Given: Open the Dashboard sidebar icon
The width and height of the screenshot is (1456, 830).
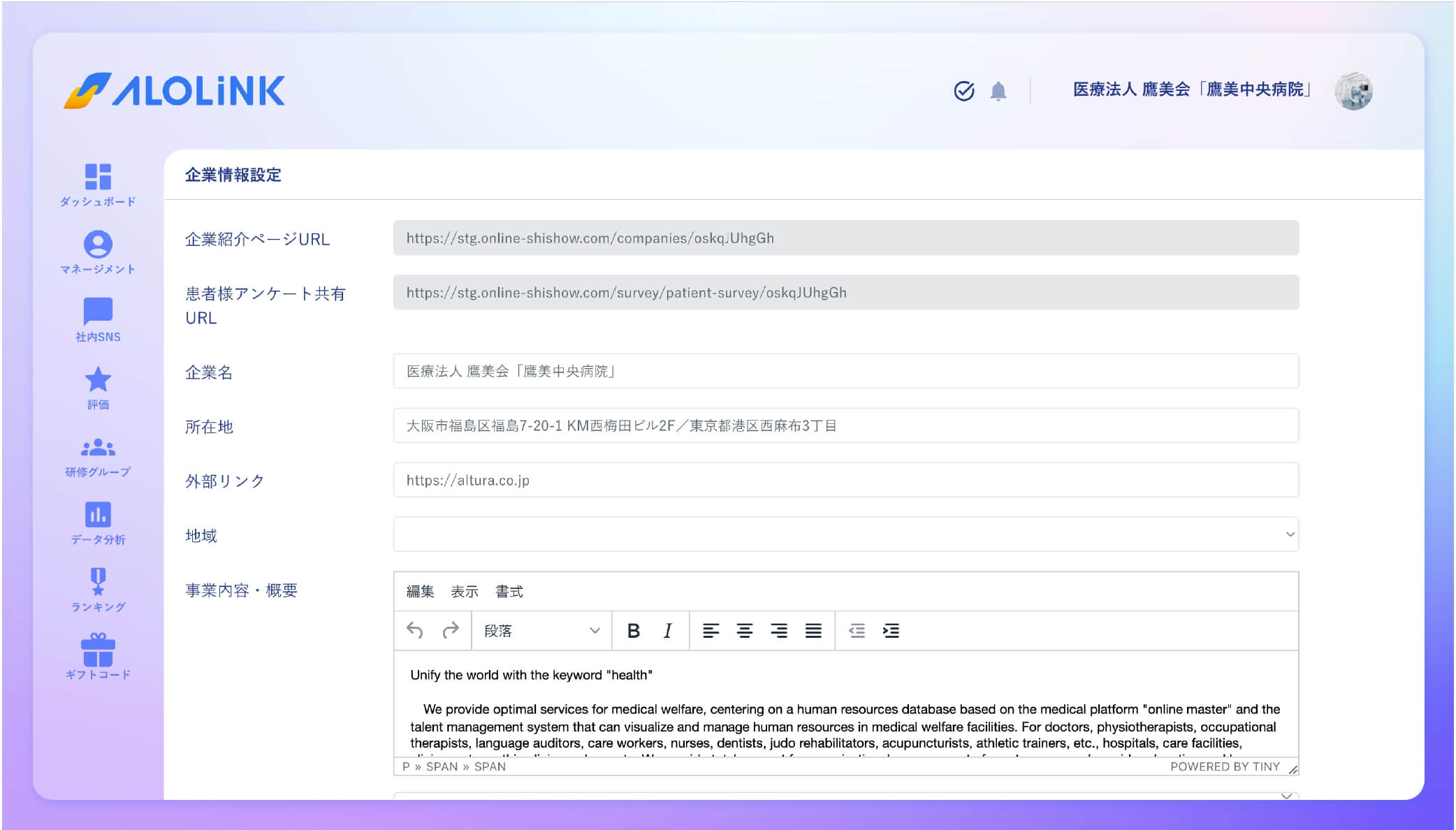Looking at the screenshot, I should pyautogui.click(x=98, y=177).
